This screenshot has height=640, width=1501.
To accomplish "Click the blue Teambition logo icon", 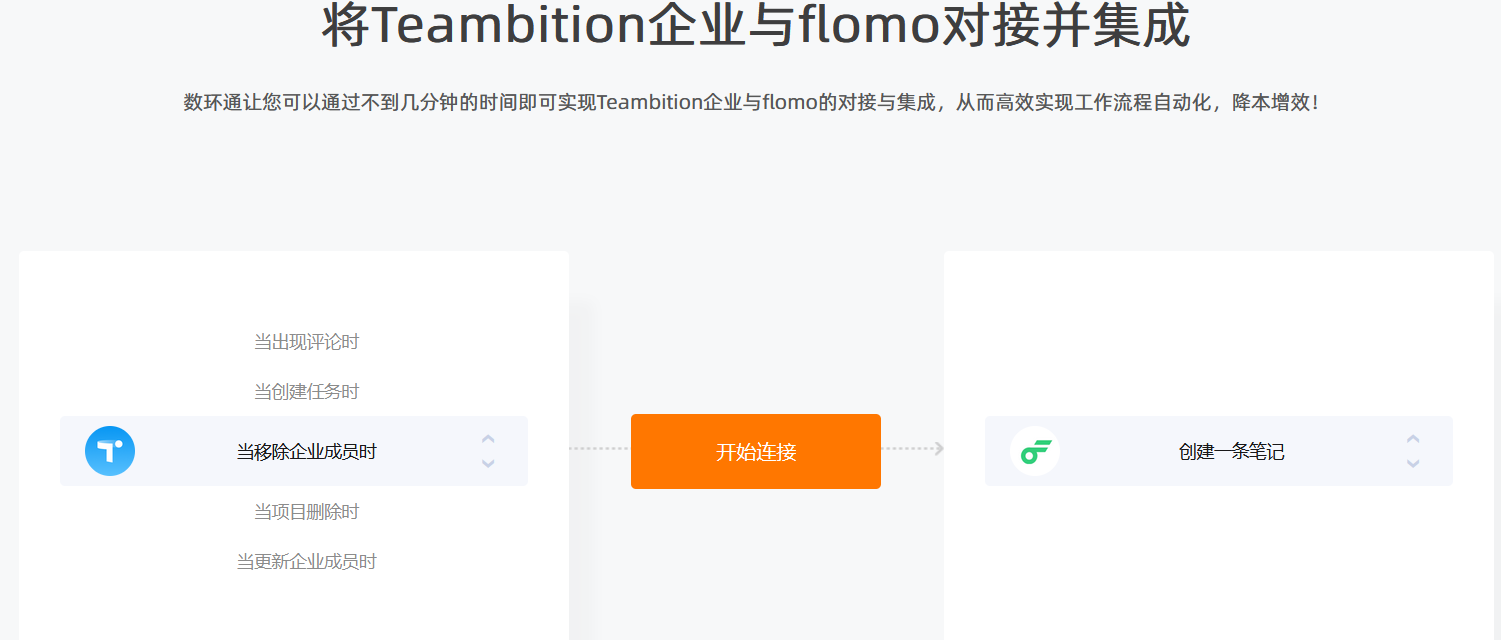I will click(x=110, y=451).
